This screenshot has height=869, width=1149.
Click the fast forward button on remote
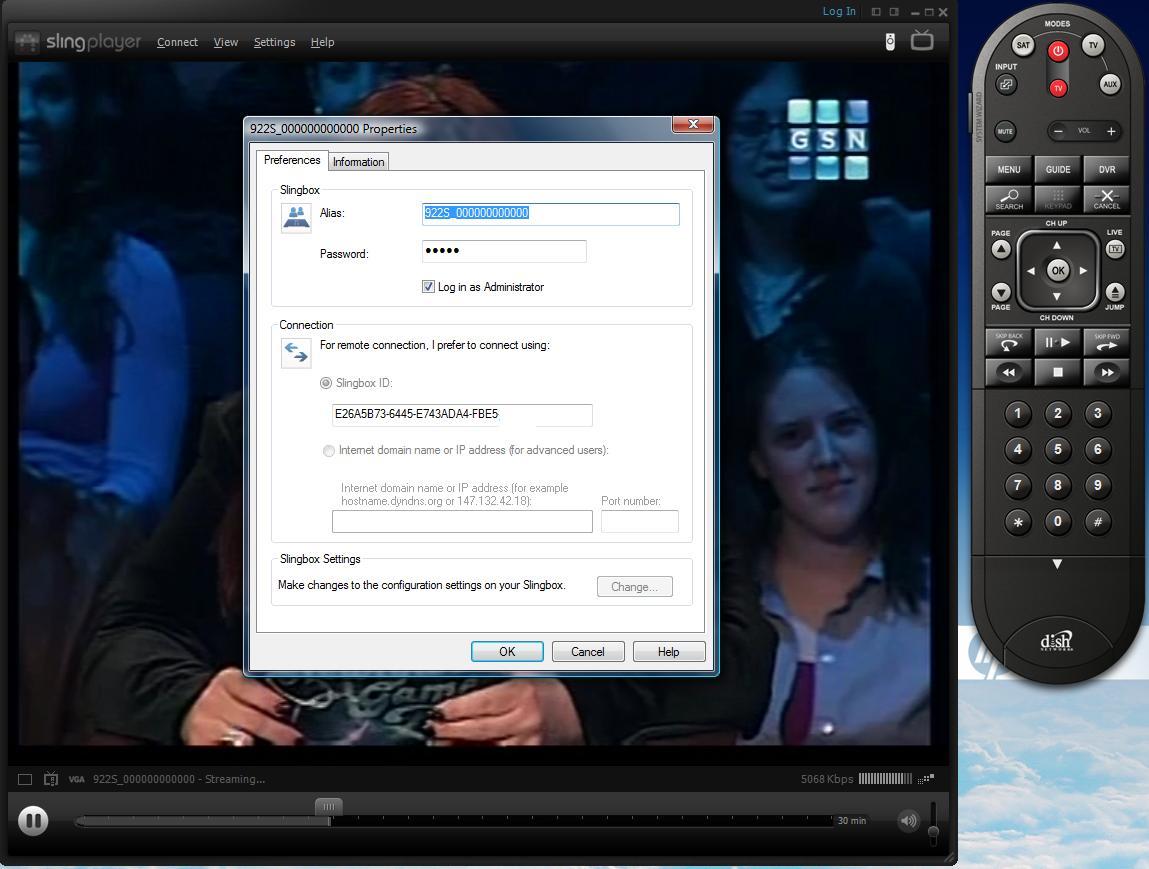1106,372
